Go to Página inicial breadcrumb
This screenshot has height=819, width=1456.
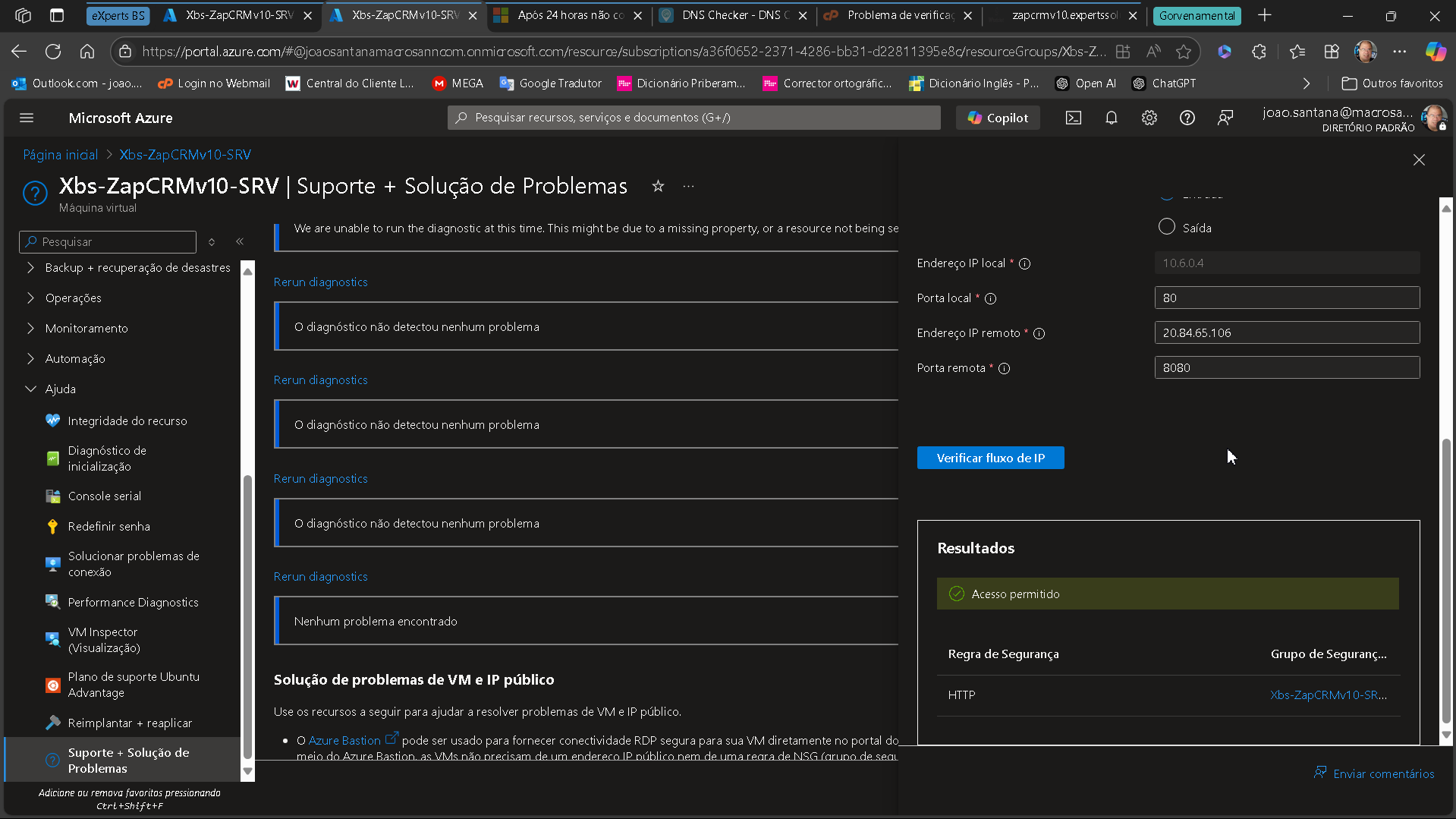[61, 155]
